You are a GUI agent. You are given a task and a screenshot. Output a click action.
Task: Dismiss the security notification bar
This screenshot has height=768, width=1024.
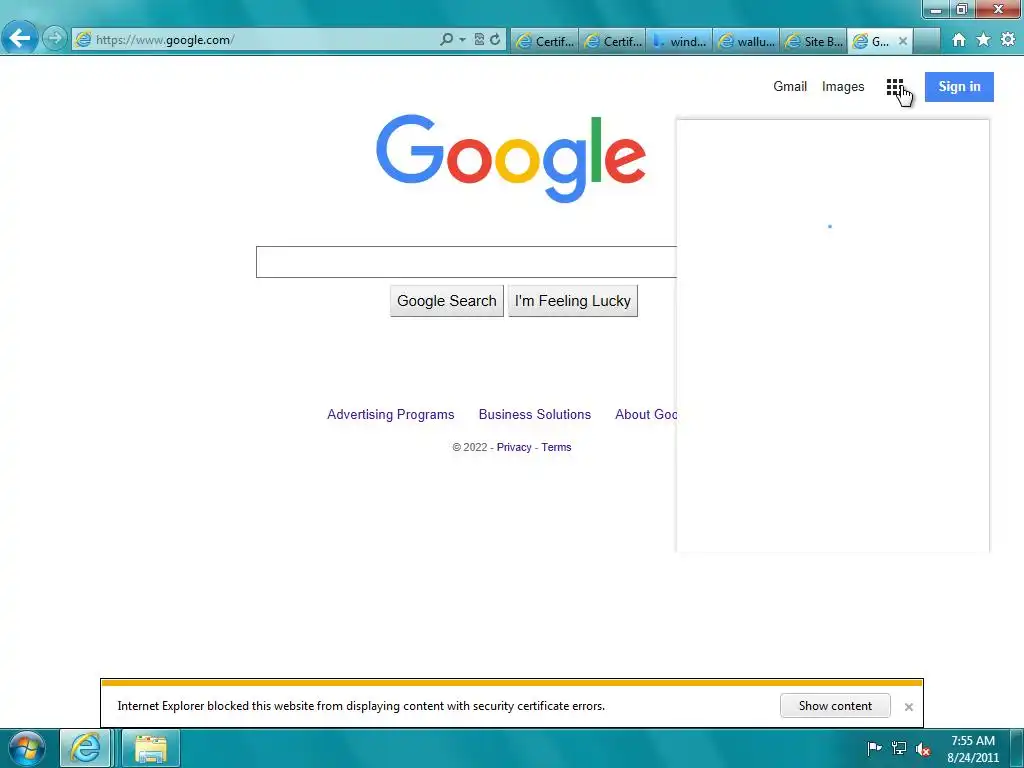pyautogui.click(x=908, y=707)
